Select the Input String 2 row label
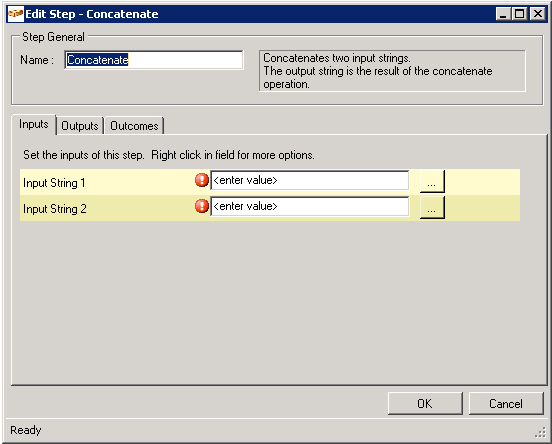552x444 pixels. pos(55,209)
